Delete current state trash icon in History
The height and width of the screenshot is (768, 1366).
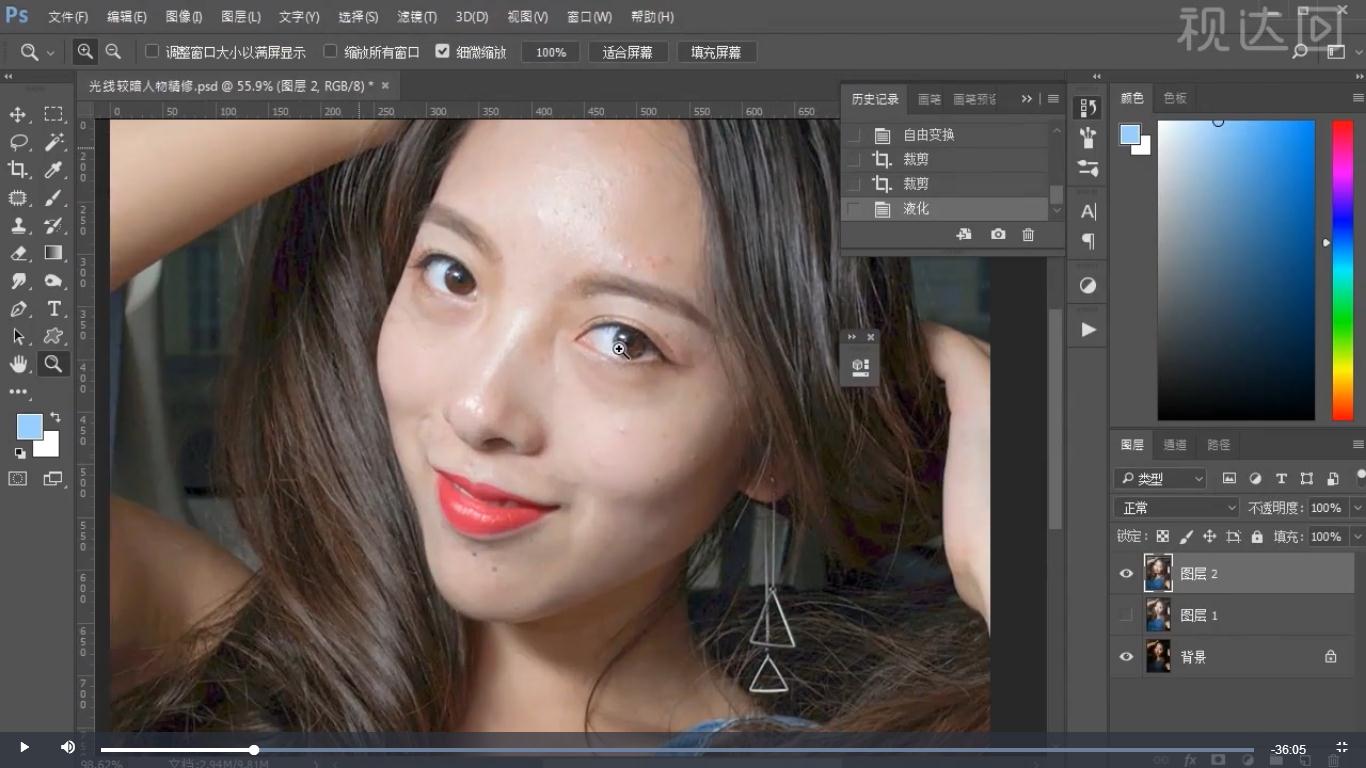click(x=1028, y=234)
